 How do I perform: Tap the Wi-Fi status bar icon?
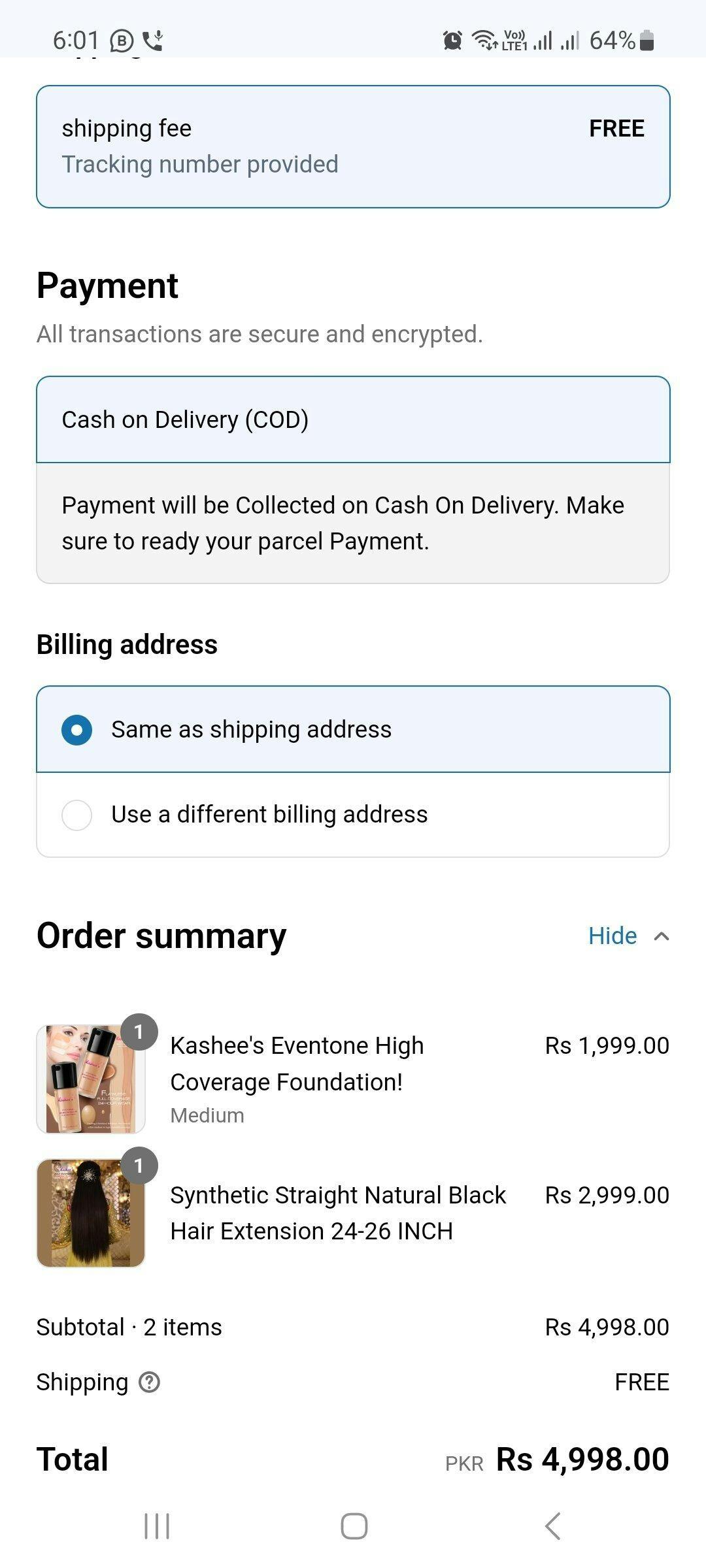point(484,41)
